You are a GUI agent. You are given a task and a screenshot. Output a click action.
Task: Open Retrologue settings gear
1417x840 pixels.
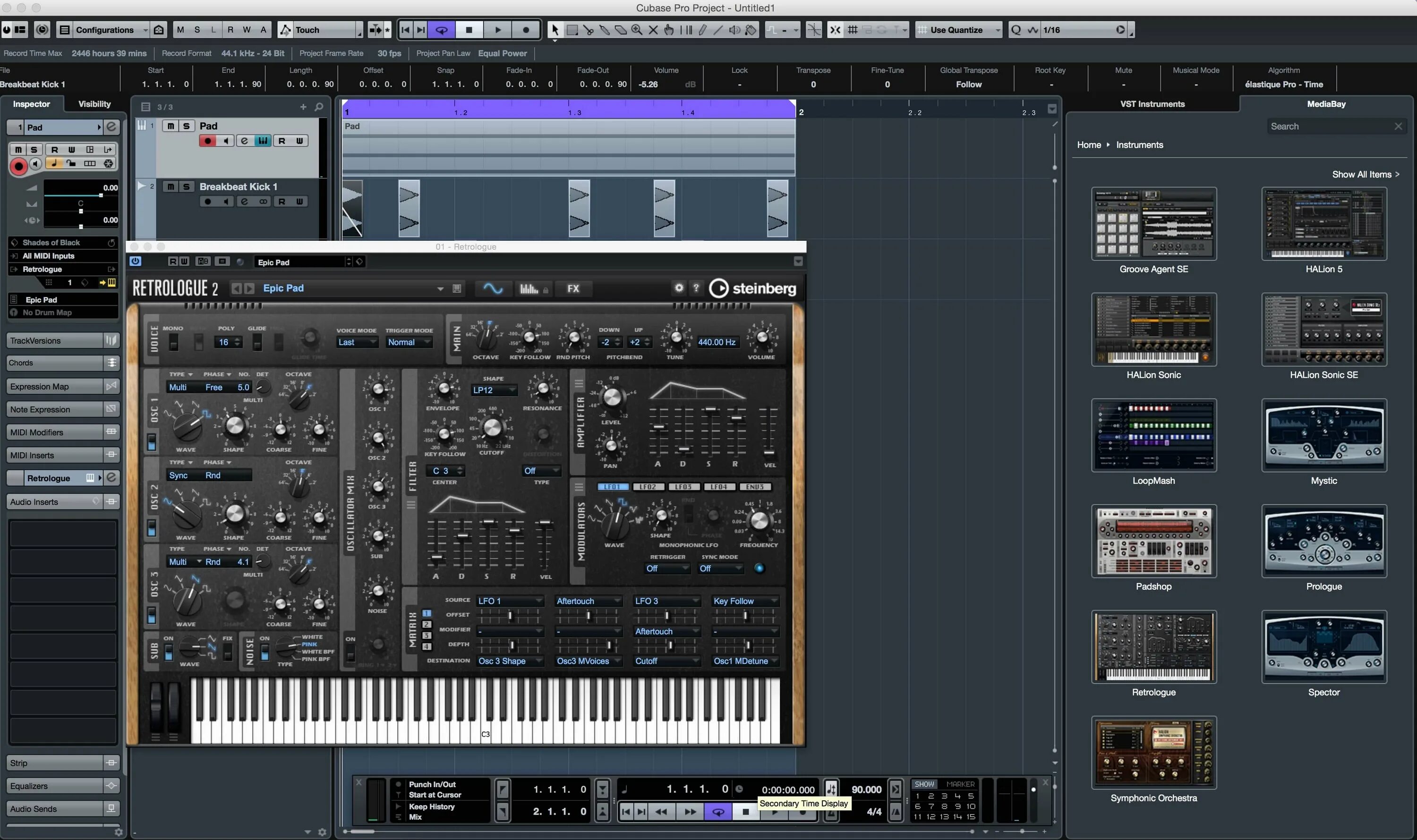(679, 288)
